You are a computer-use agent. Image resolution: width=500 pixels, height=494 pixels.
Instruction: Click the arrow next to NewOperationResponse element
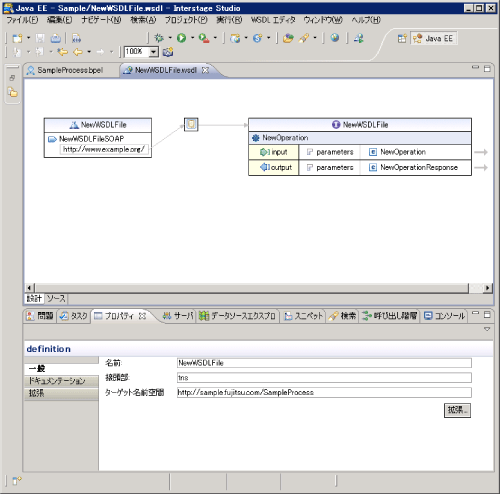point(481,167)
